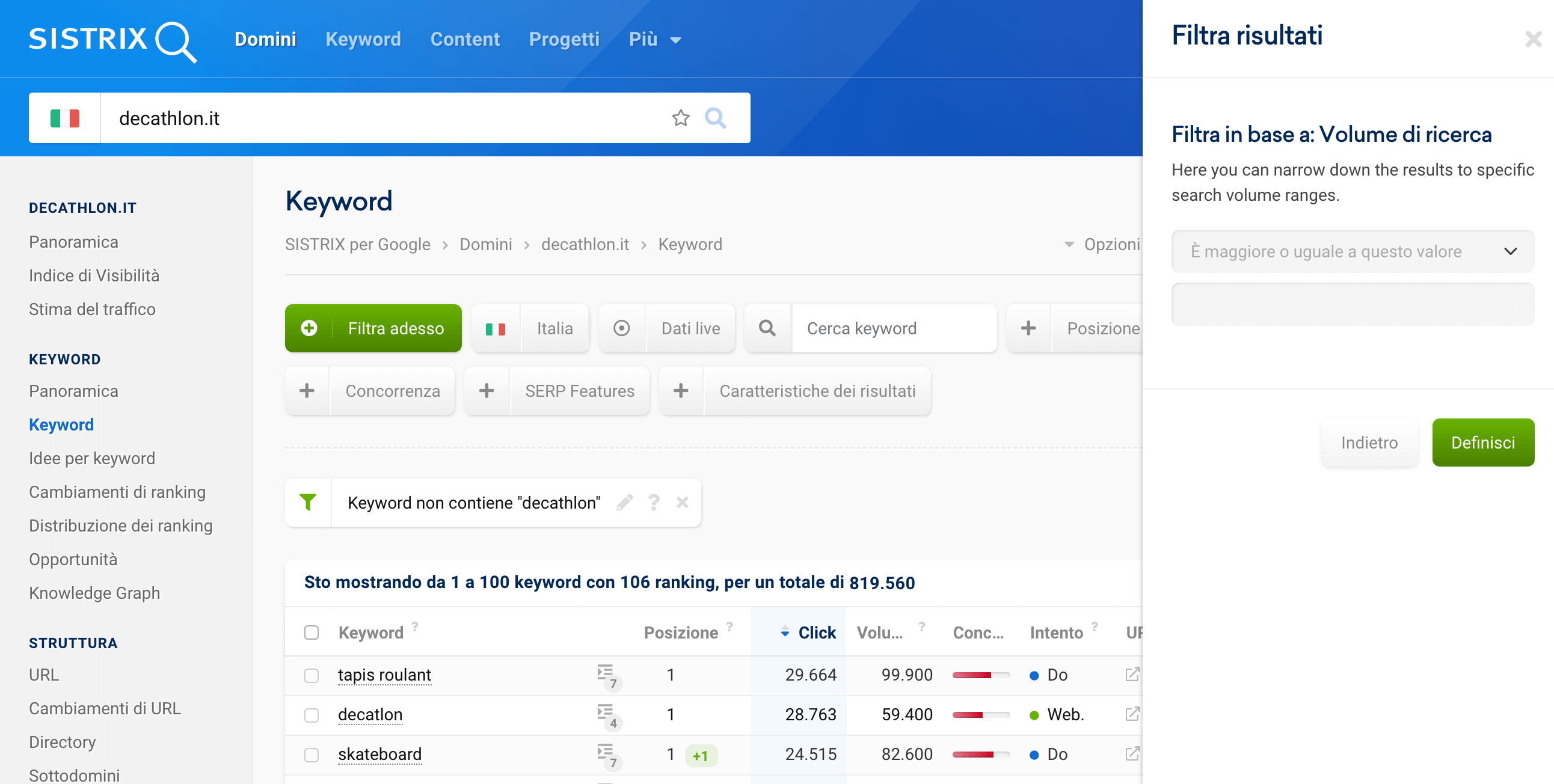Click competition bar for decatlon
The image size is (1554, 784).
click(981, 715)
